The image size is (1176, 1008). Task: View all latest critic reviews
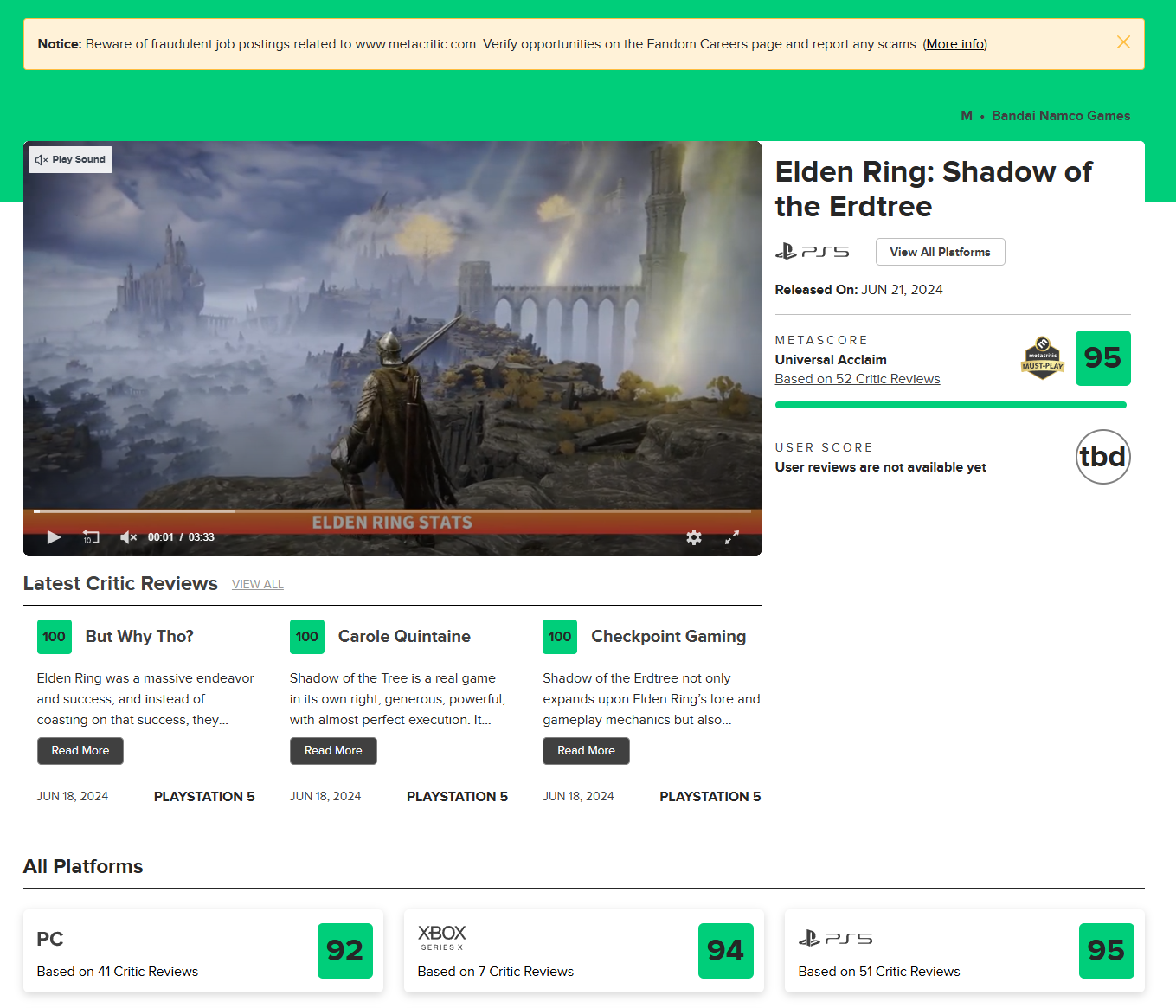point(258,585)
